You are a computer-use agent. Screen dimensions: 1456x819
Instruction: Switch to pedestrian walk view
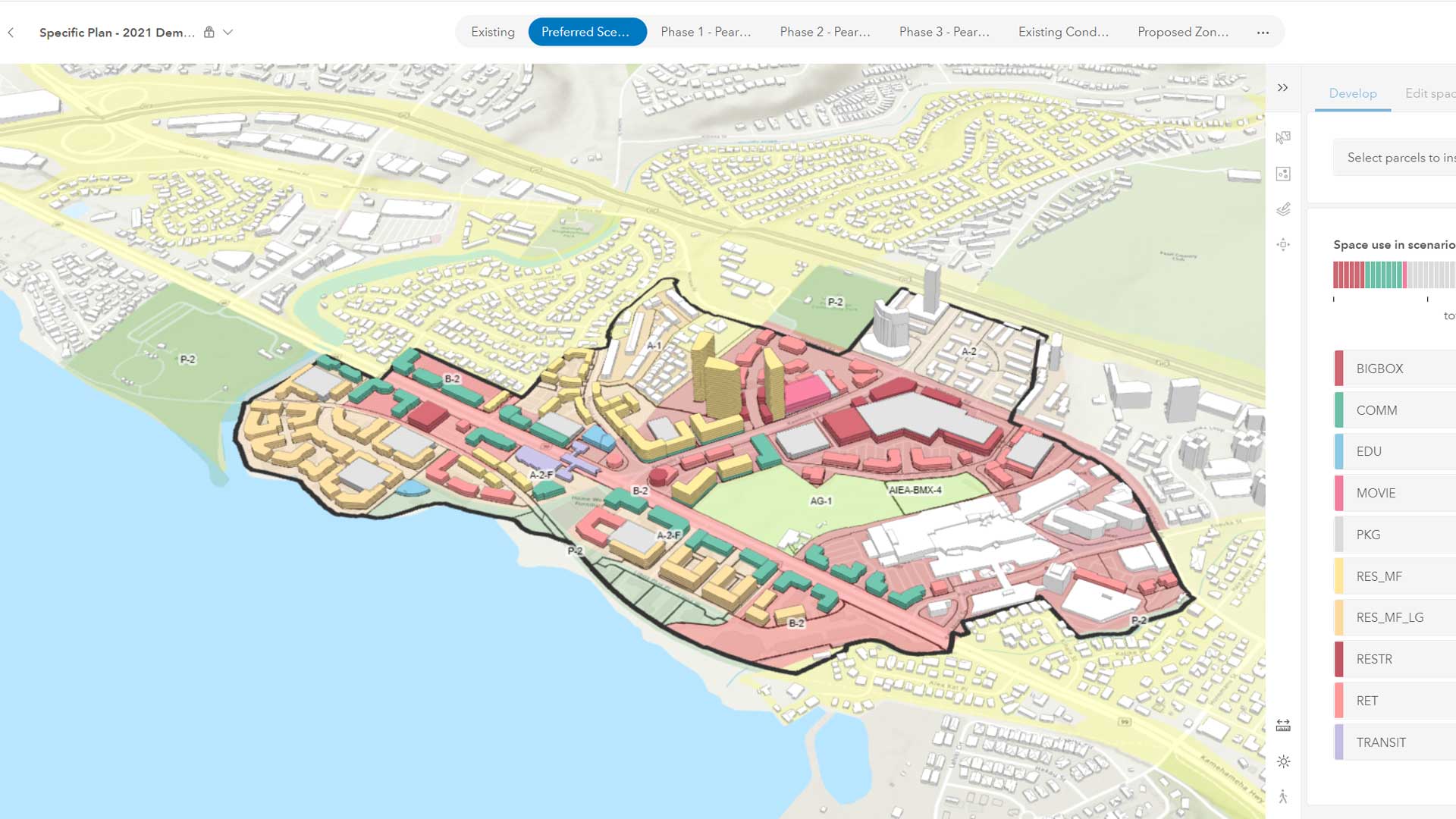[1283, 796]
